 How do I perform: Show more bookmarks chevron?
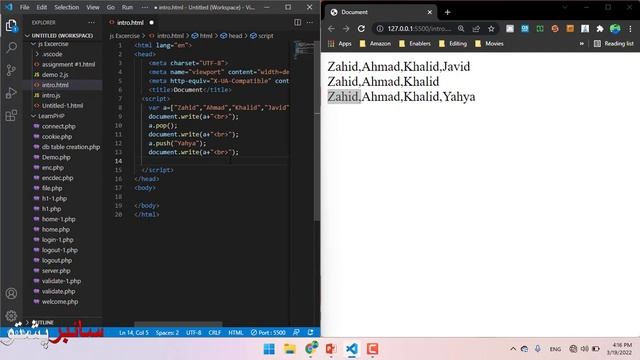click(582, 44)
